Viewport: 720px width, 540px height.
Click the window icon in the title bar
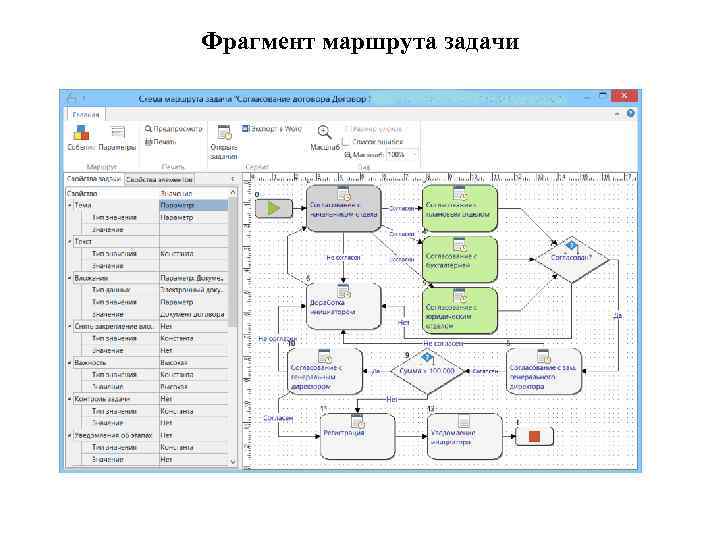72,98
